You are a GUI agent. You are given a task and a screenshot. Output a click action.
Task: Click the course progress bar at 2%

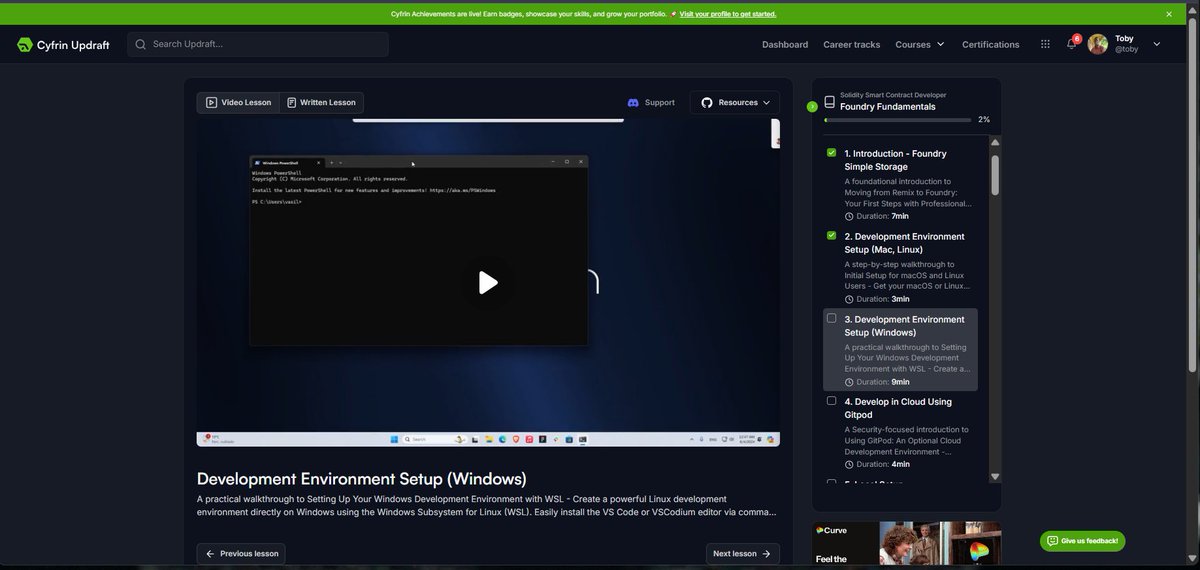(x=898, y=120)
